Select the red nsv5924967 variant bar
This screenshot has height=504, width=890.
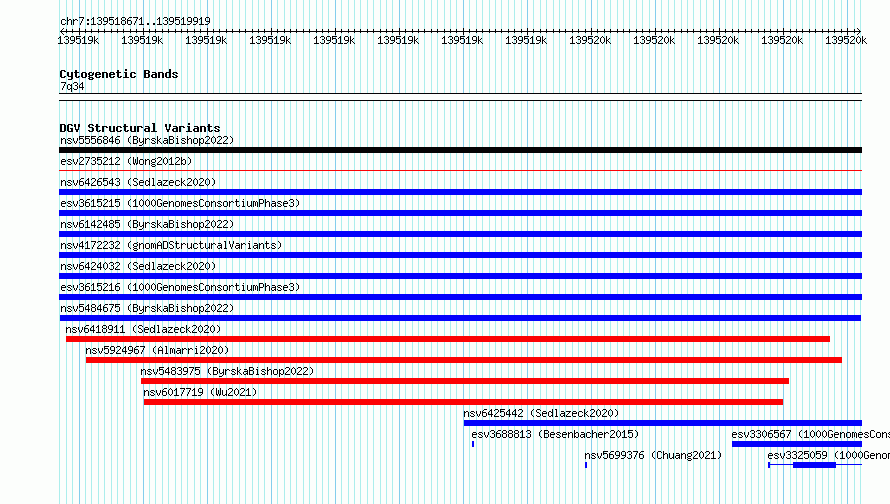point(464,360)
